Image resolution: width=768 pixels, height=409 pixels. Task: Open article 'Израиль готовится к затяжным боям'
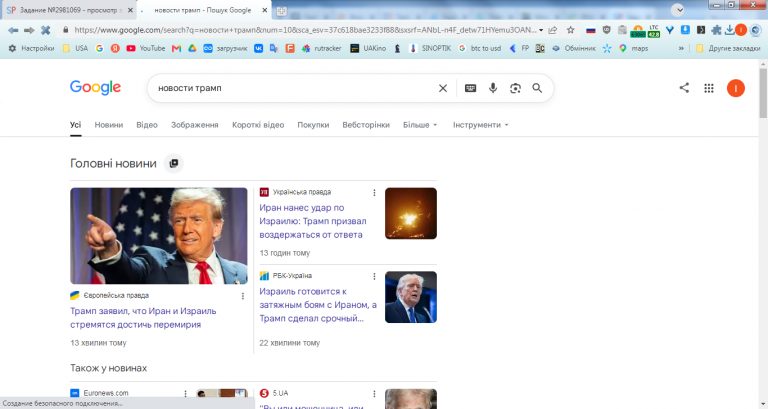point(318,305)
